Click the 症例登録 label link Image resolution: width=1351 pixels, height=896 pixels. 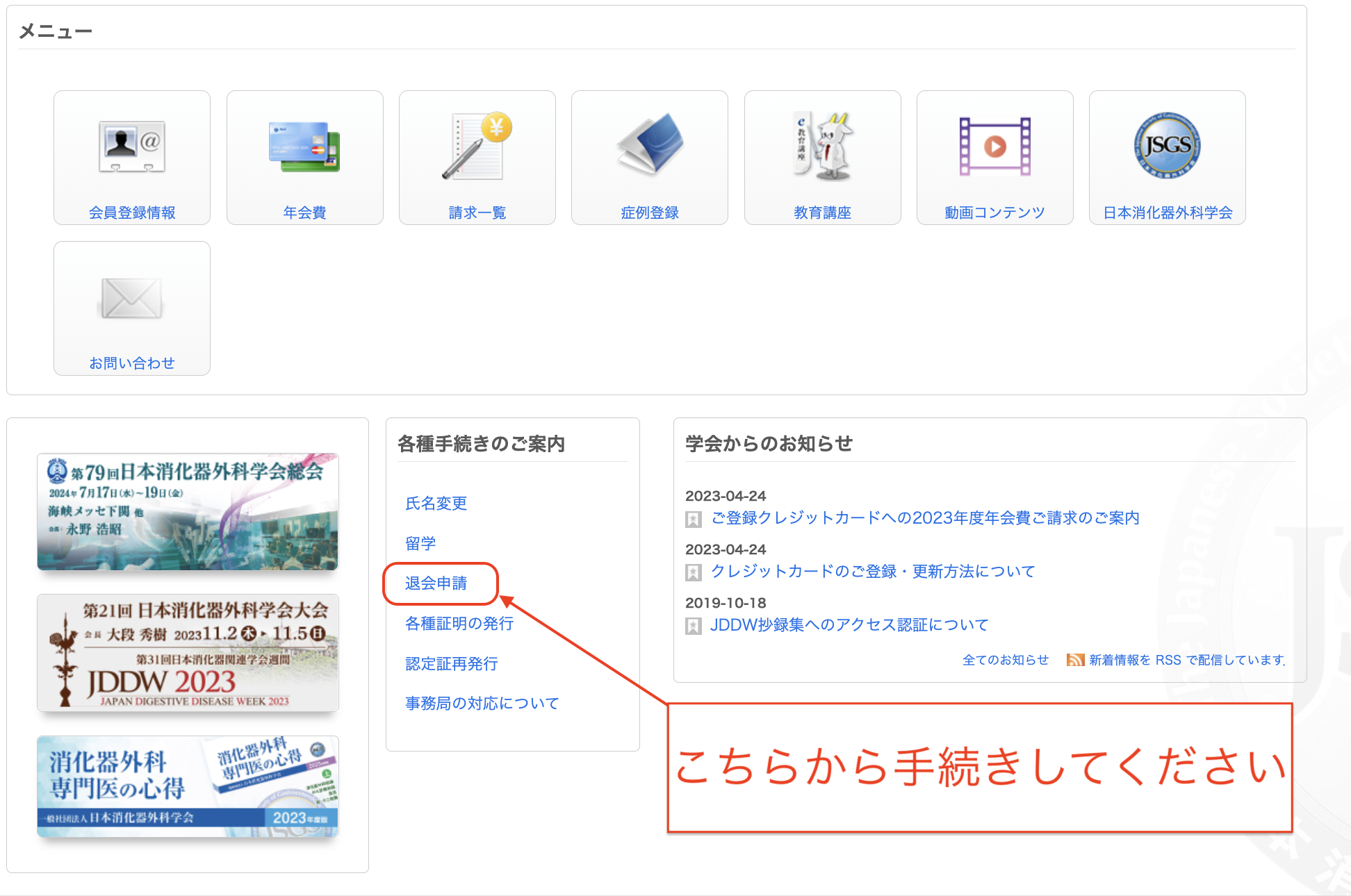coord(650,213)
